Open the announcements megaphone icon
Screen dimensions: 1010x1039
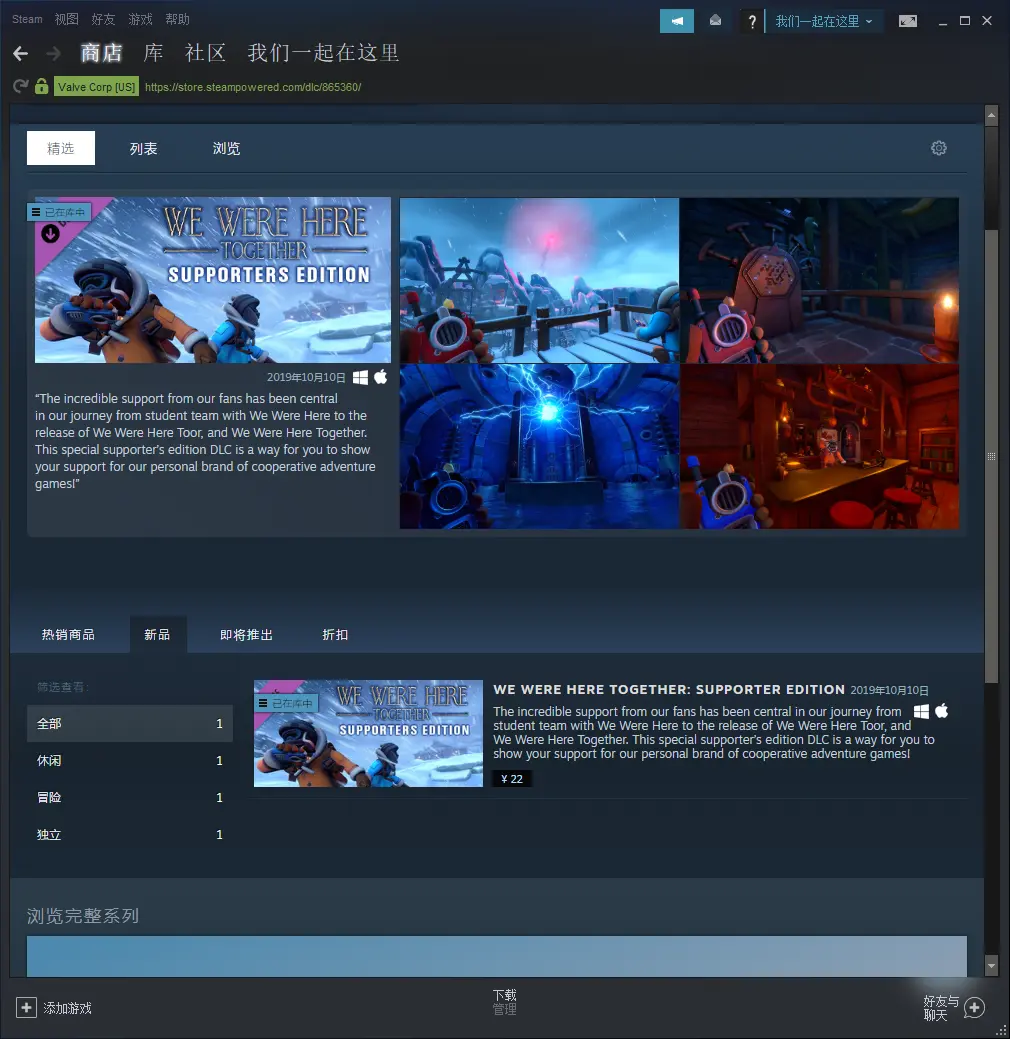click(x=677, y=21)
